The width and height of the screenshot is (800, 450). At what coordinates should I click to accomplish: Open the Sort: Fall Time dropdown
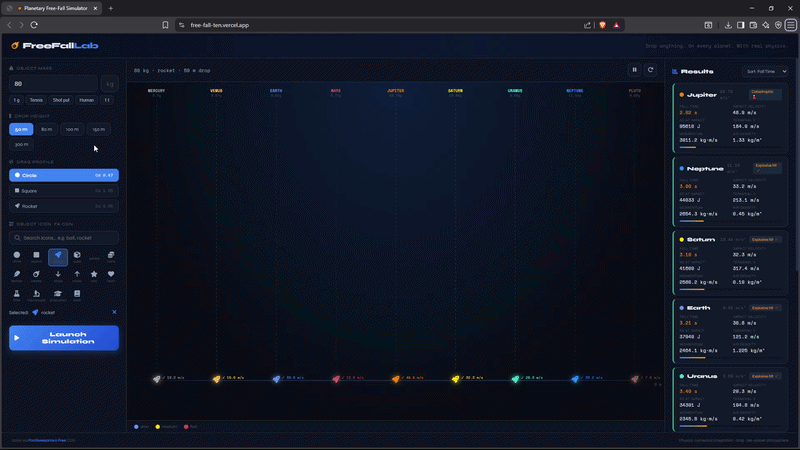765,72
